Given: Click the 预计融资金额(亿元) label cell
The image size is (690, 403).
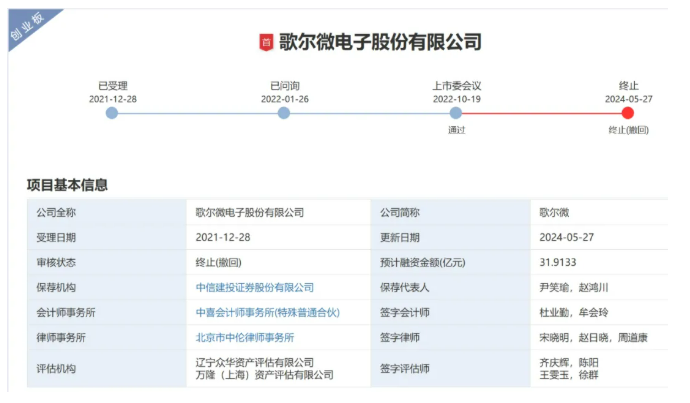Looking at the screenshot, I should [451, 263].
